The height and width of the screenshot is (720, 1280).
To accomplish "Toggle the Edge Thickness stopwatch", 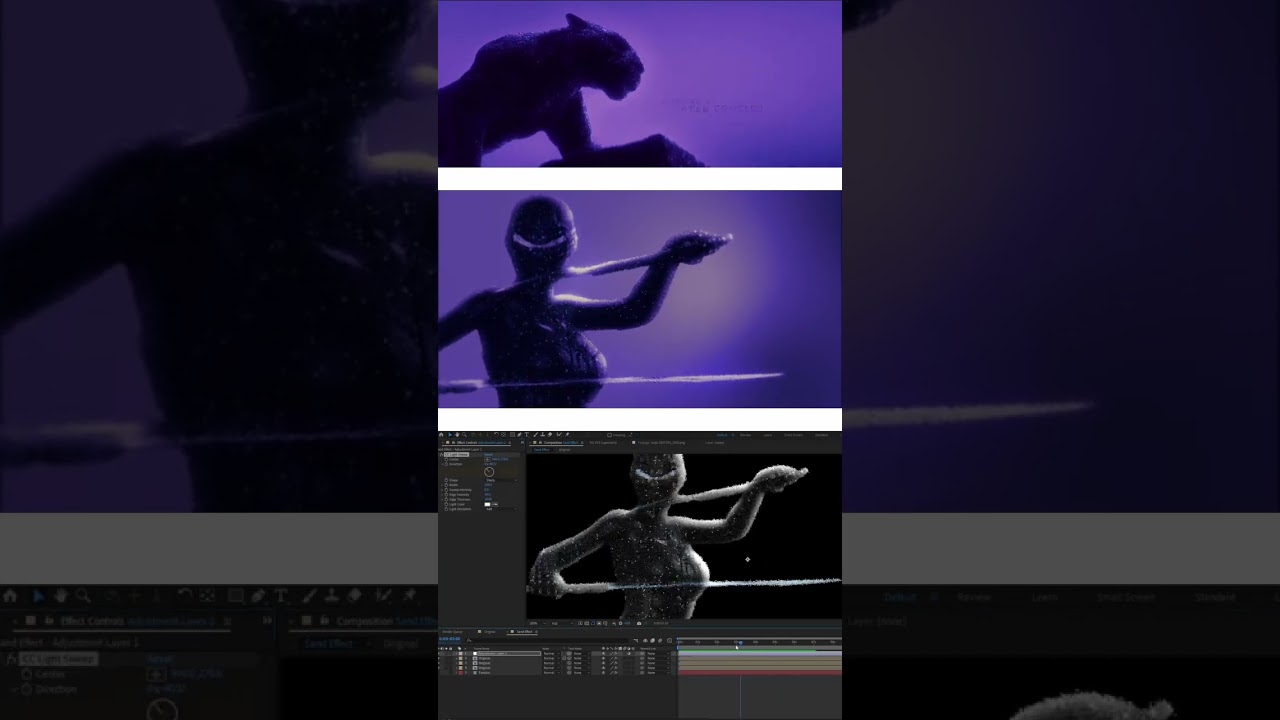I will pos(446,499).
